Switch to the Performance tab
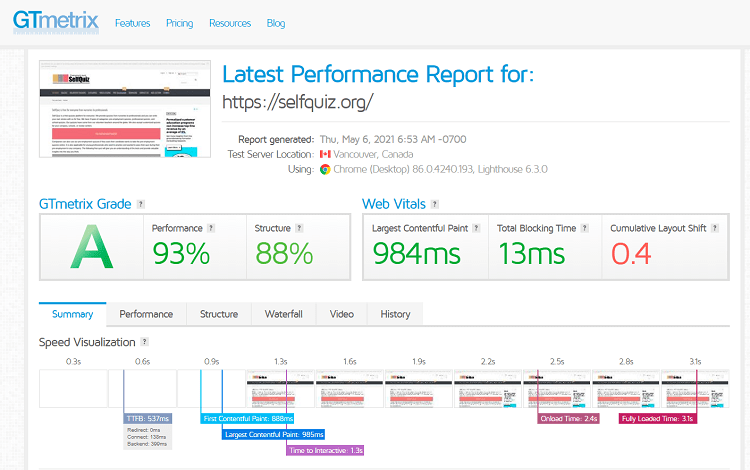 146,314
